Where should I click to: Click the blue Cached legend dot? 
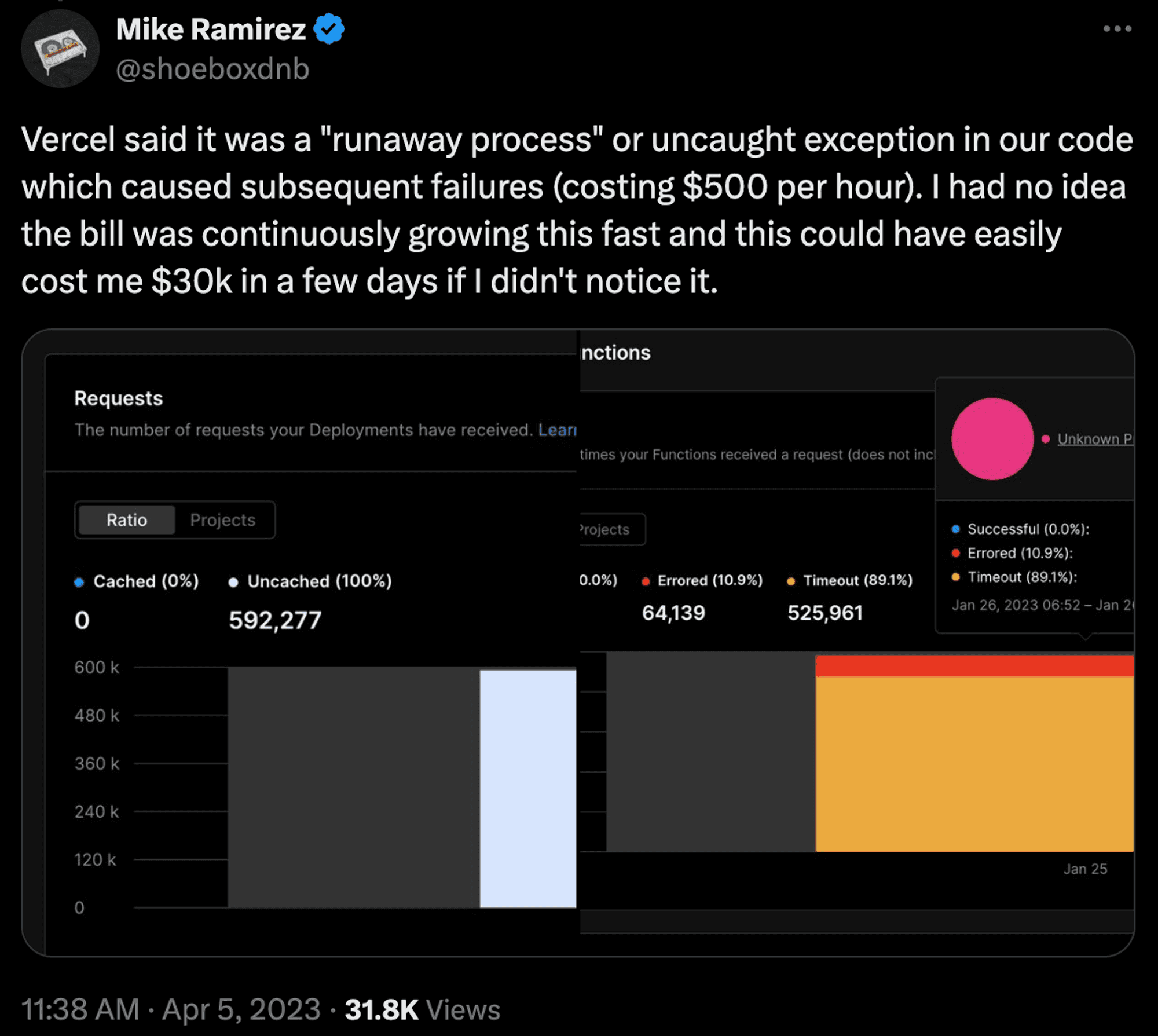(79, 582)
